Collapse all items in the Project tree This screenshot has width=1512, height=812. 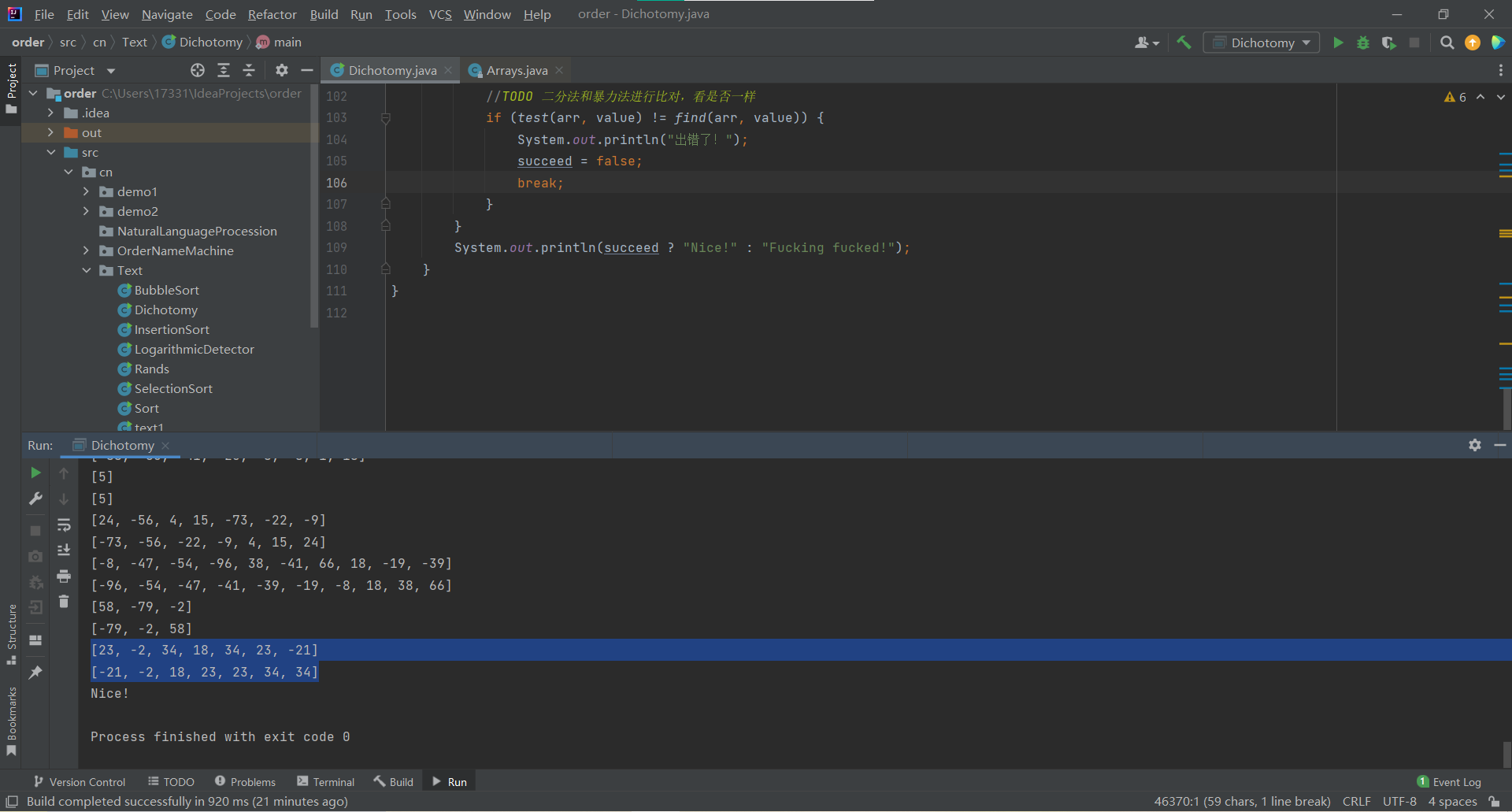pos(249,70)
